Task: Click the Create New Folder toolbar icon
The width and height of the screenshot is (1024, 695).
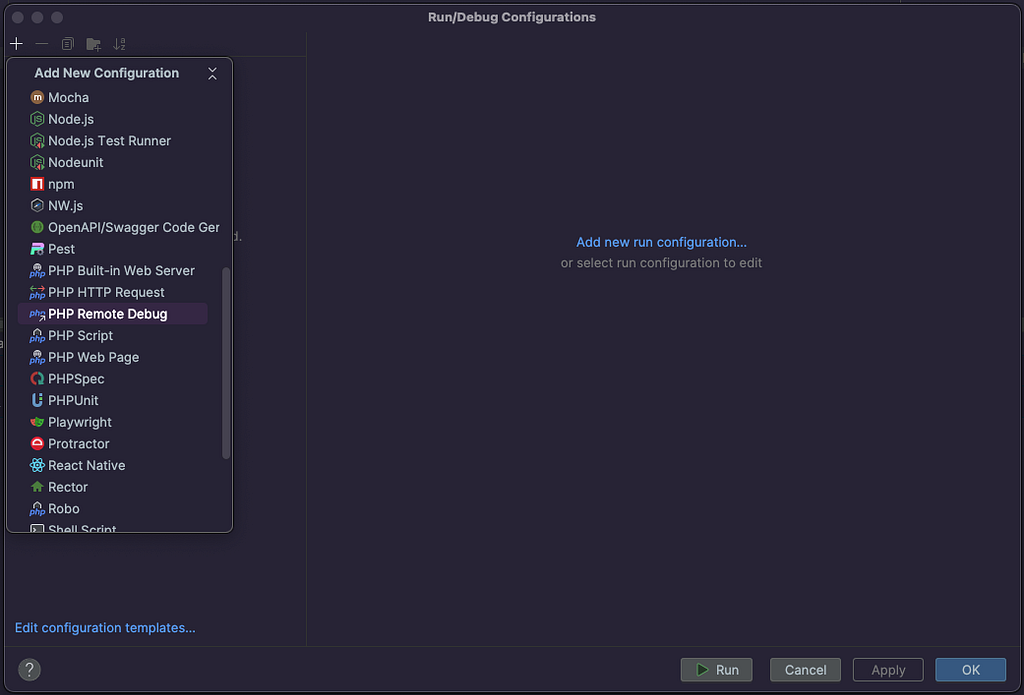Action: tap(93, 44)
